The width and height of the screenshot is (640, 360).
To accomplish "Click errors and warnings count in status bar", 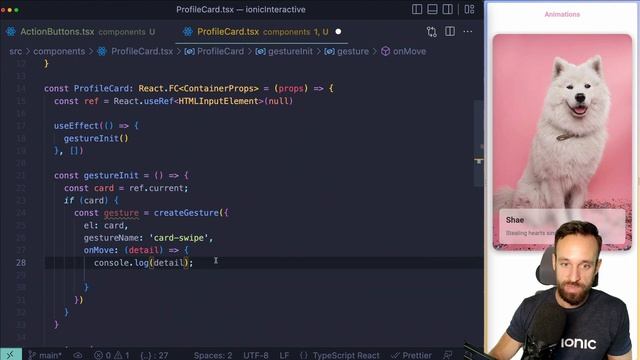I will point(112,355).
